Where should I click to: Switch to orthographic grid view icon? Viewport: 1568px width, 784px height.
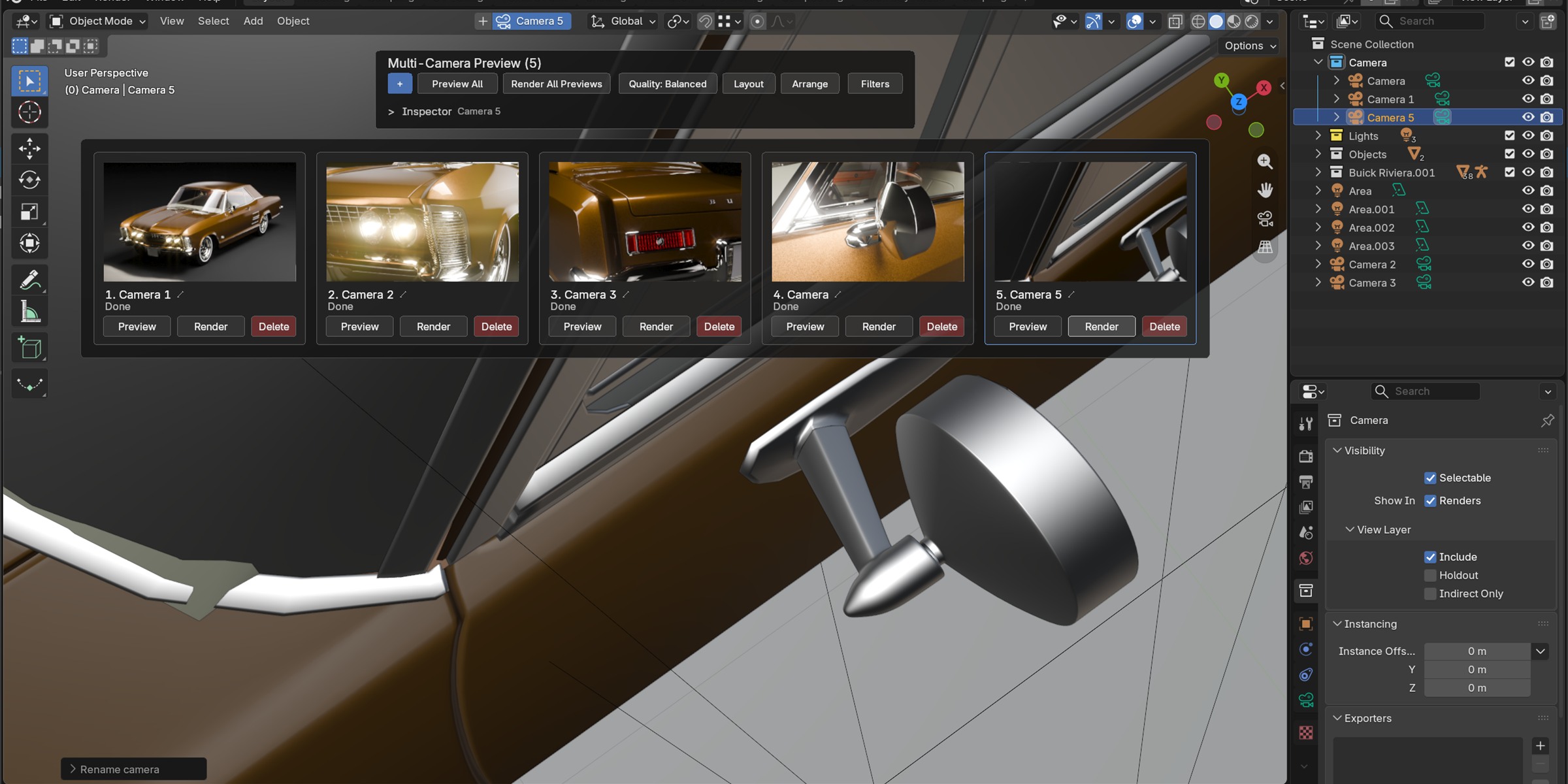[1265, 247]
